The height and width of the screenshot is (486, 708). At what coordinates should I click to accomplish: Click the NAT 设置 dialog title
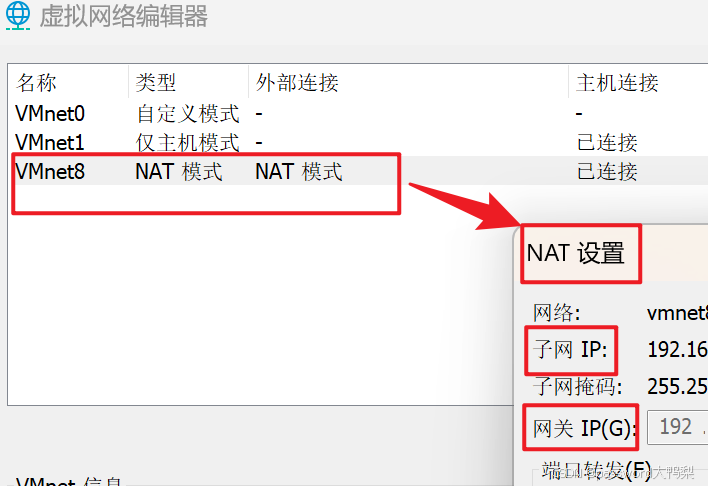576,253
